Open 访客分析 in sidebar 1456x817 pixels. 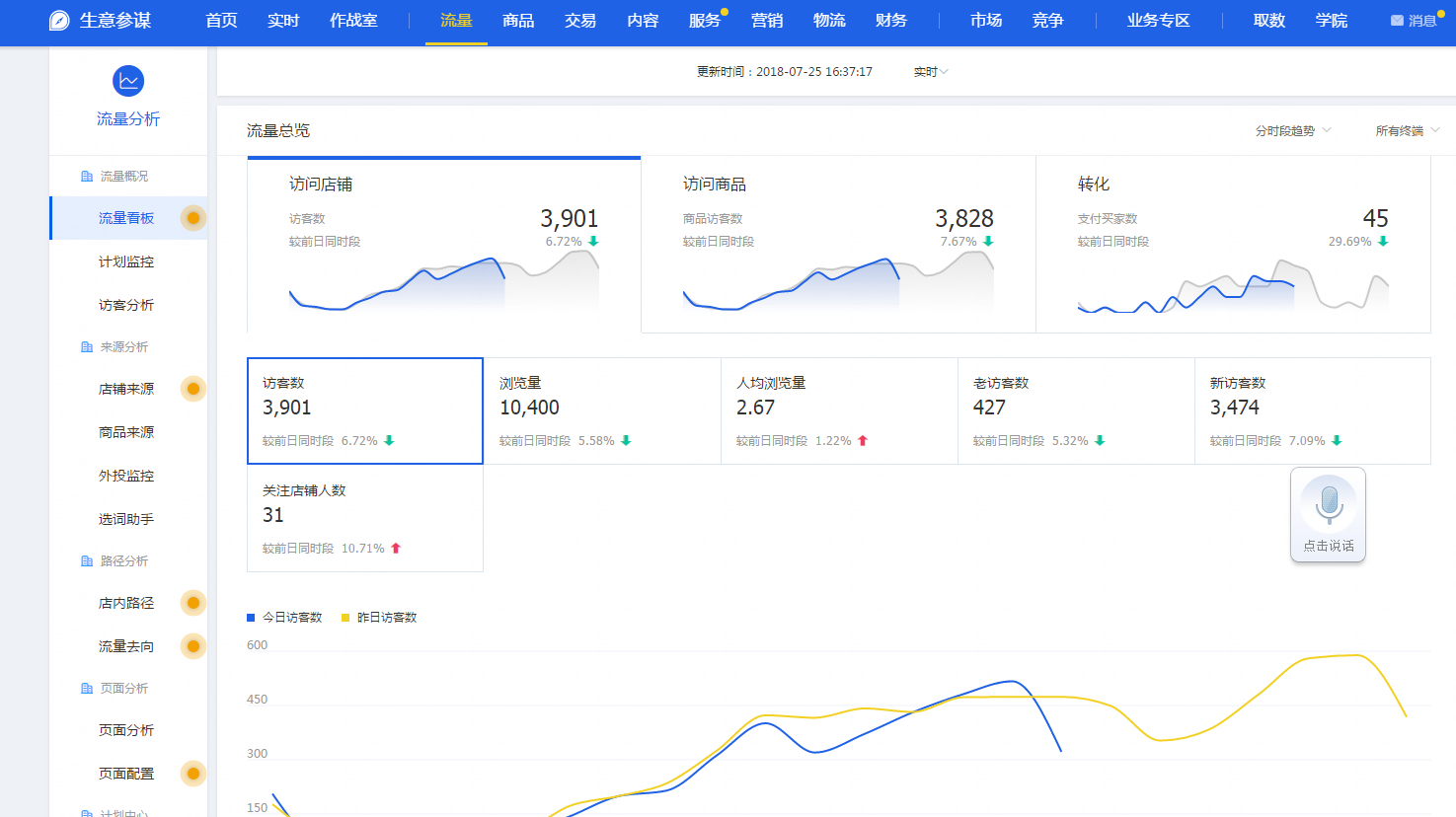point(128,305)
